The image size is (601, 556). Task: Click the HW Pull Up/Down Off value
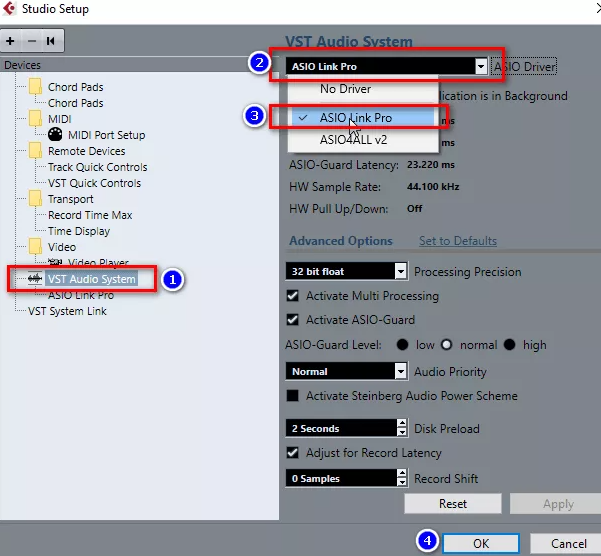415,209
